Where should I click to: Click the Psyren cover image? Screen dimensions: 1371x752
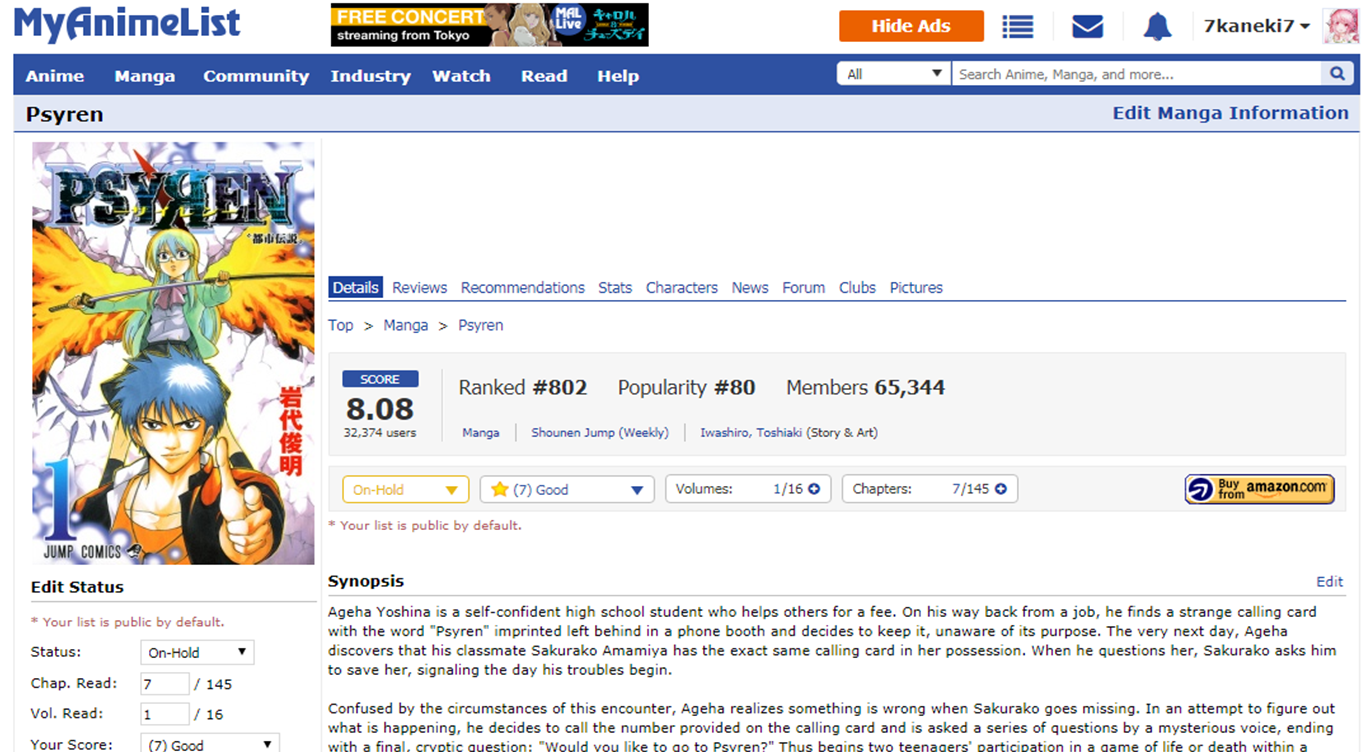173,353
